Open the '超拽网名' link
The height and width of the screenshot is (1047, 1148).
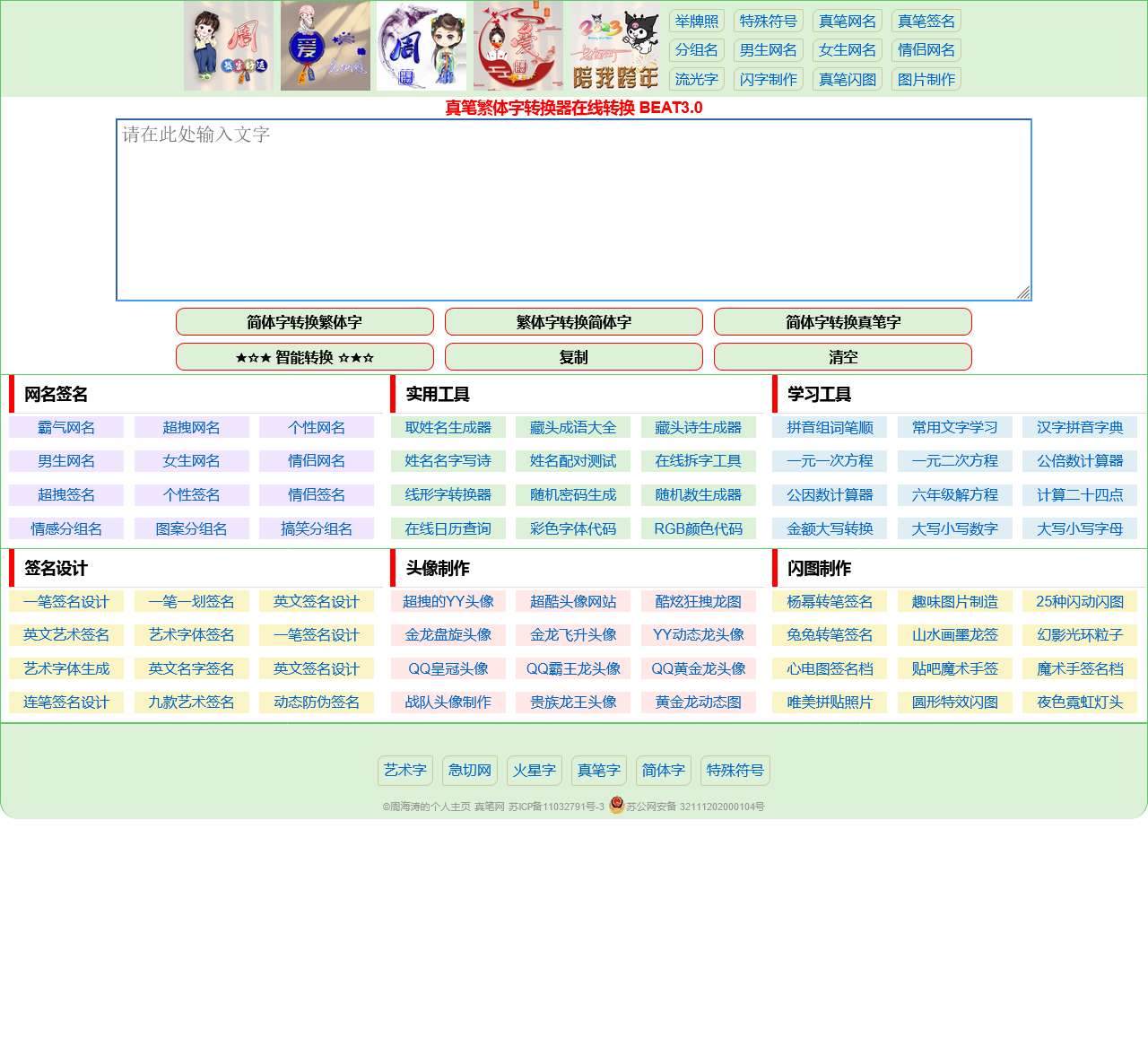coord(191,428)
